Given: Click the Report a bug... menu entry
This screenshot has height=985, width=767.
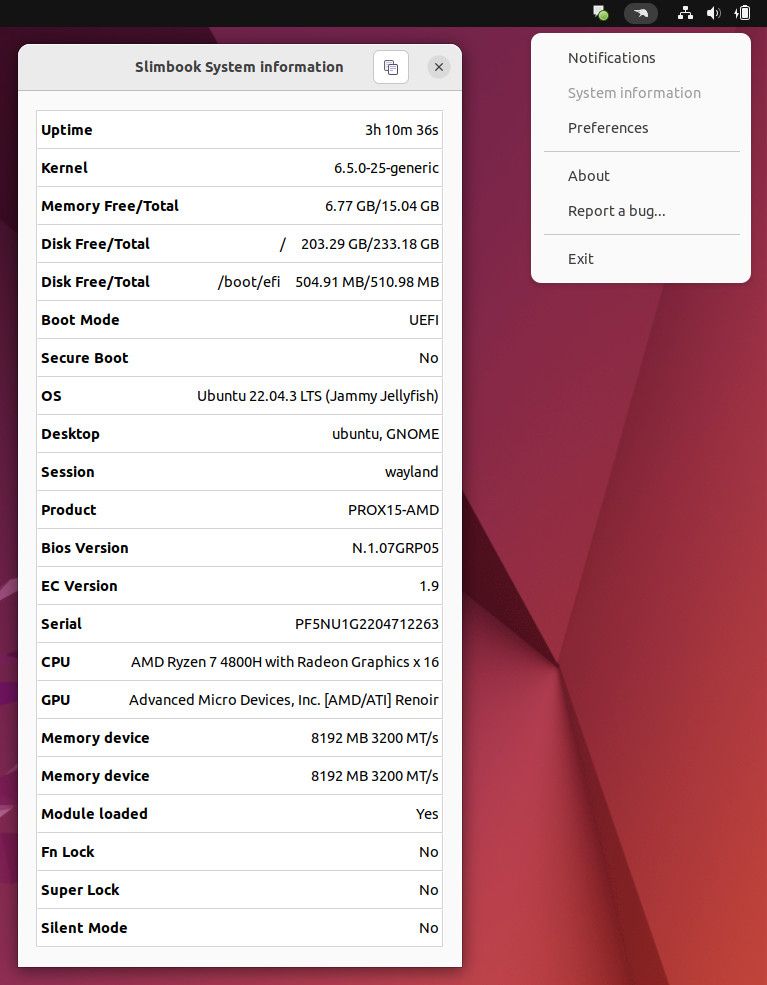Looking at the screenshot, I should tap(616, 211).
